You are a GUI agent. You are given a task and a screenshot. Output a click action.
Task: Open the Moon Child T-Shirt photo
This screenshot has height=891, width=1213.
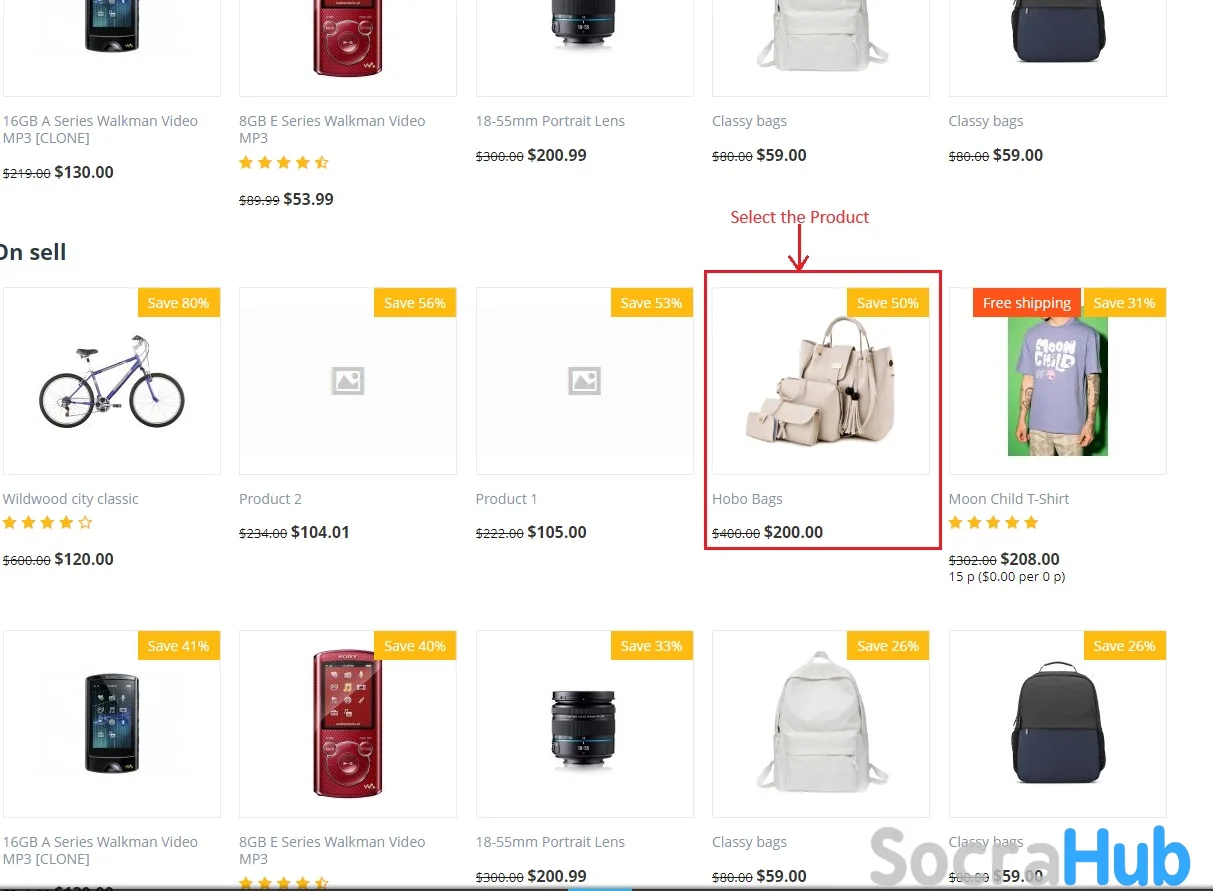[x=1057, y=385]
